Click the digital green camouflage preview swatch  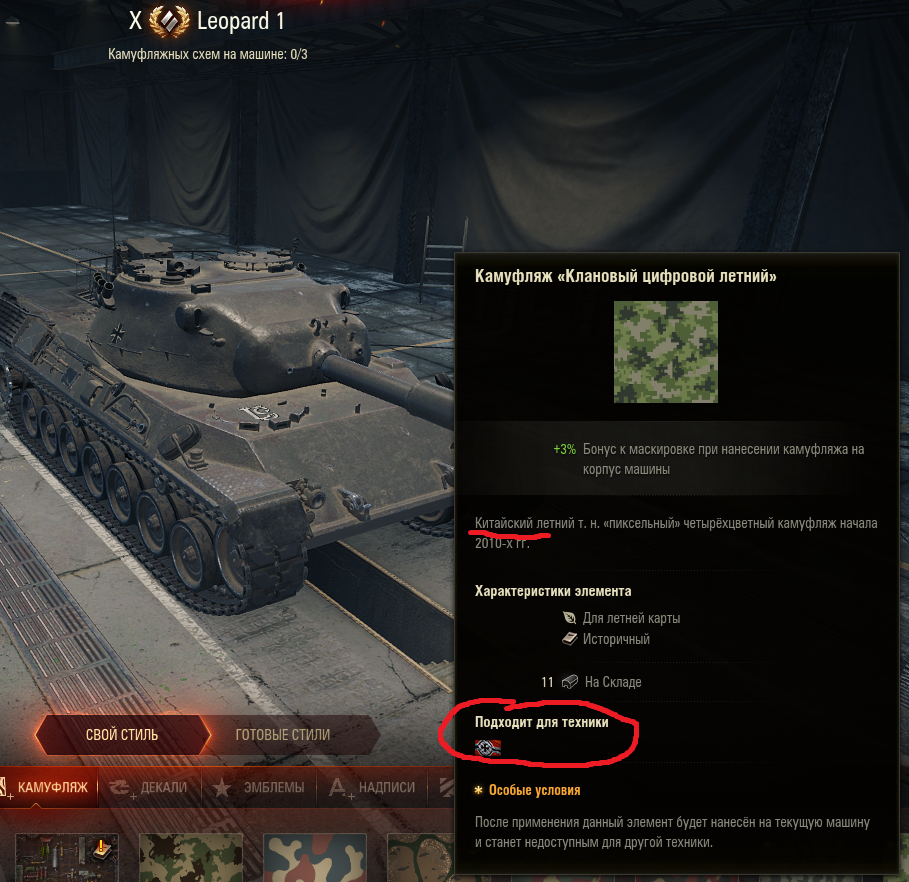click(666, 352)
